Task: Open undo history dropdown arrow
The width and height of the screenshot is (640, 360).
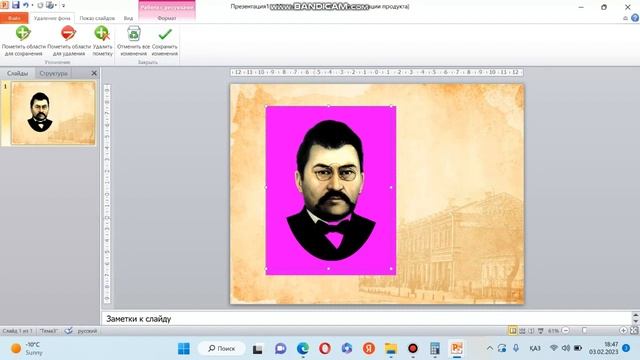Action: [x=32, y=5]
